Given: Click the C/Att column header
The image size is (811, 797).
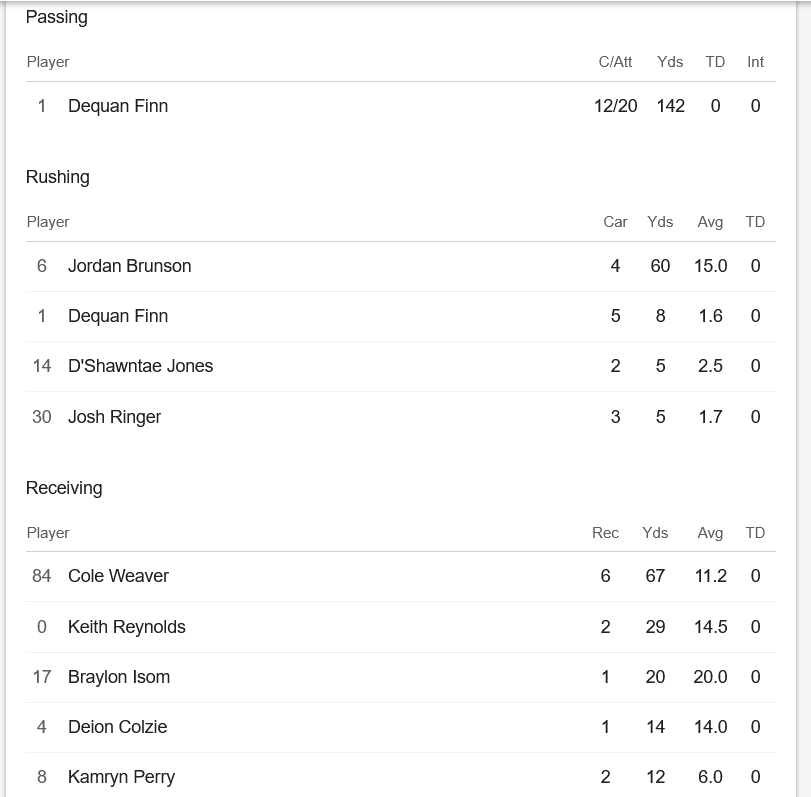Looking at the screenshot, I should pos(615,62).
